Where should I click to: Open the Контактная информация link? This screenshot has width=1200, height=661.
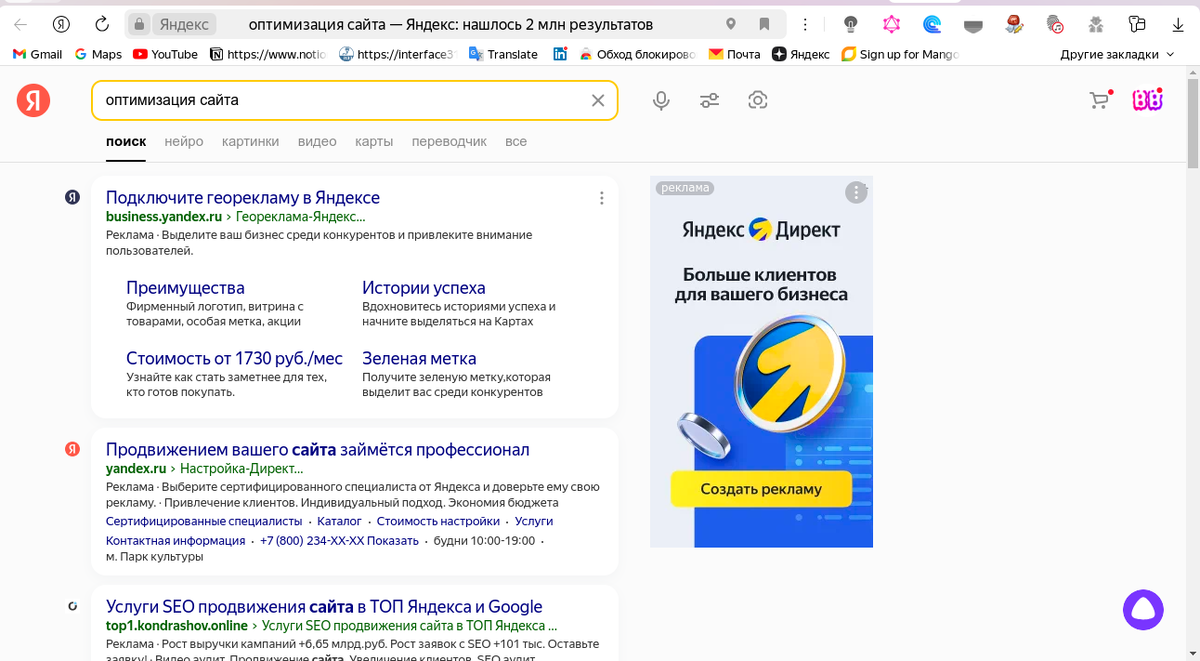pyautogui.click(x=175, y=540)
